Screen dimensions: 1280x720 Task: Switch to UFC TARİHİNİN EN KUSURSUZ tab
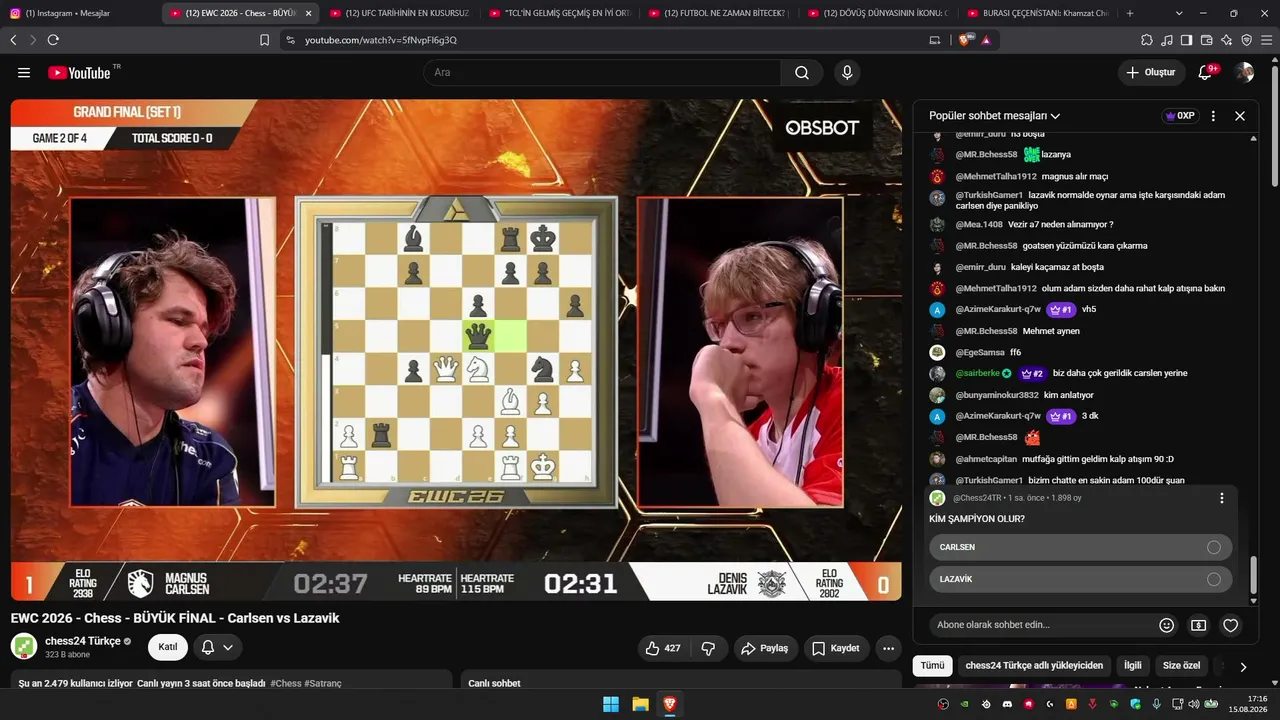point(400,13)
